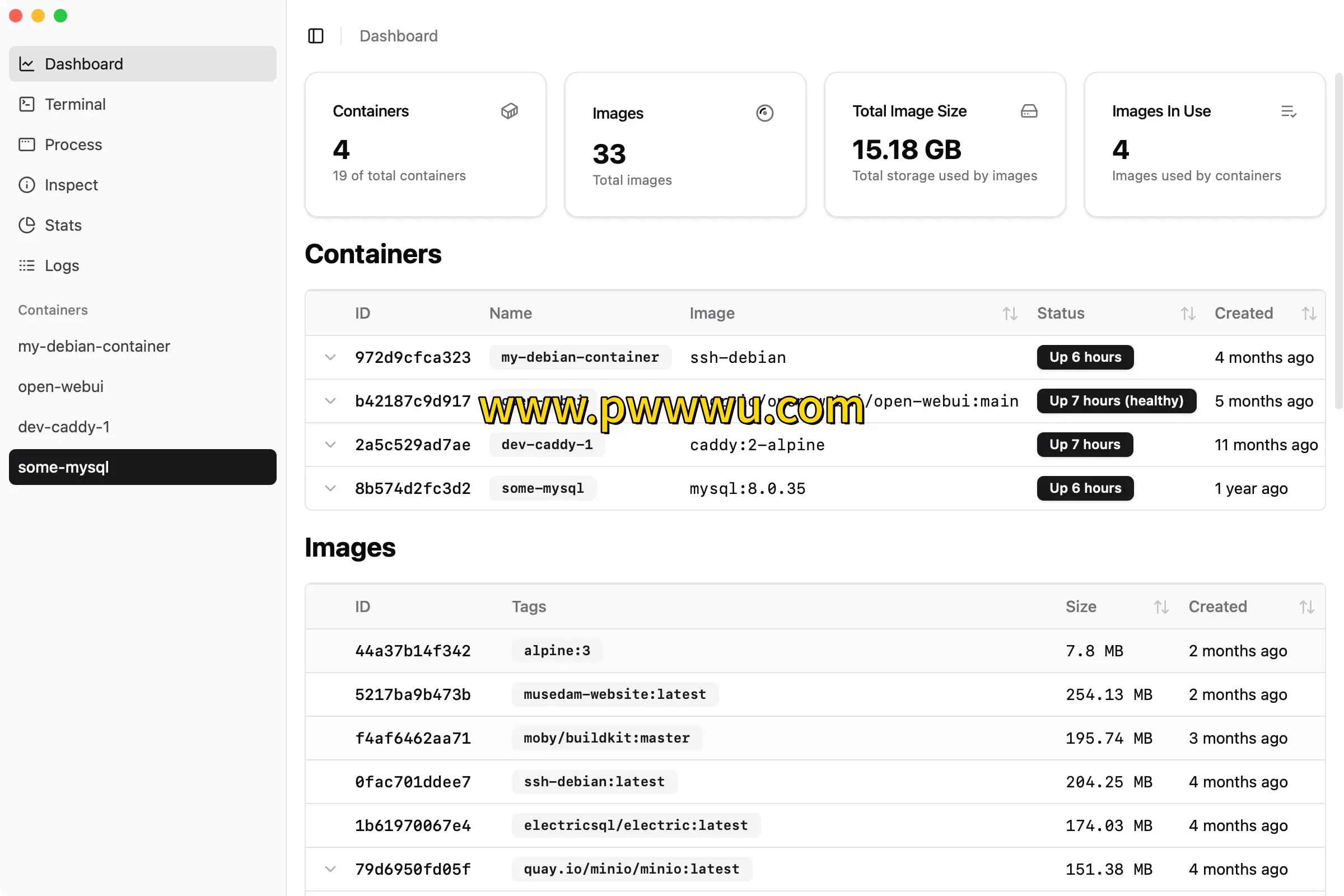The height and width of the screenshot is (896, 1344).
Task: Click the dev-caddy-1 name badge
Action: [547, 445]
